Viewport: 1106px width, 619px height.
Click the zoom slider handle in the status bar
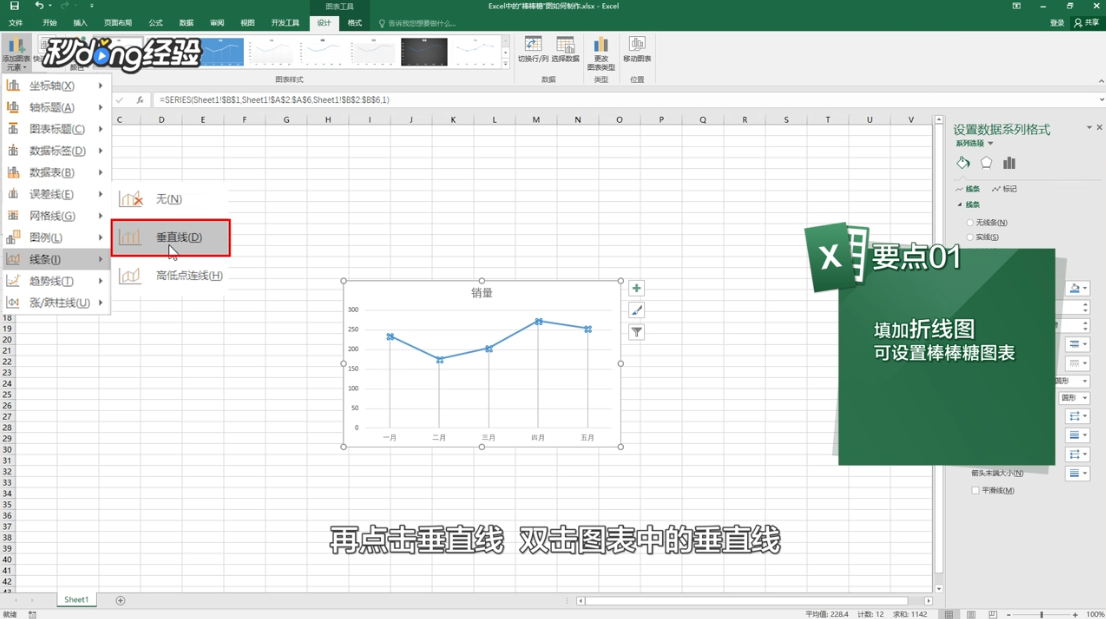(x=1041, y=614)
